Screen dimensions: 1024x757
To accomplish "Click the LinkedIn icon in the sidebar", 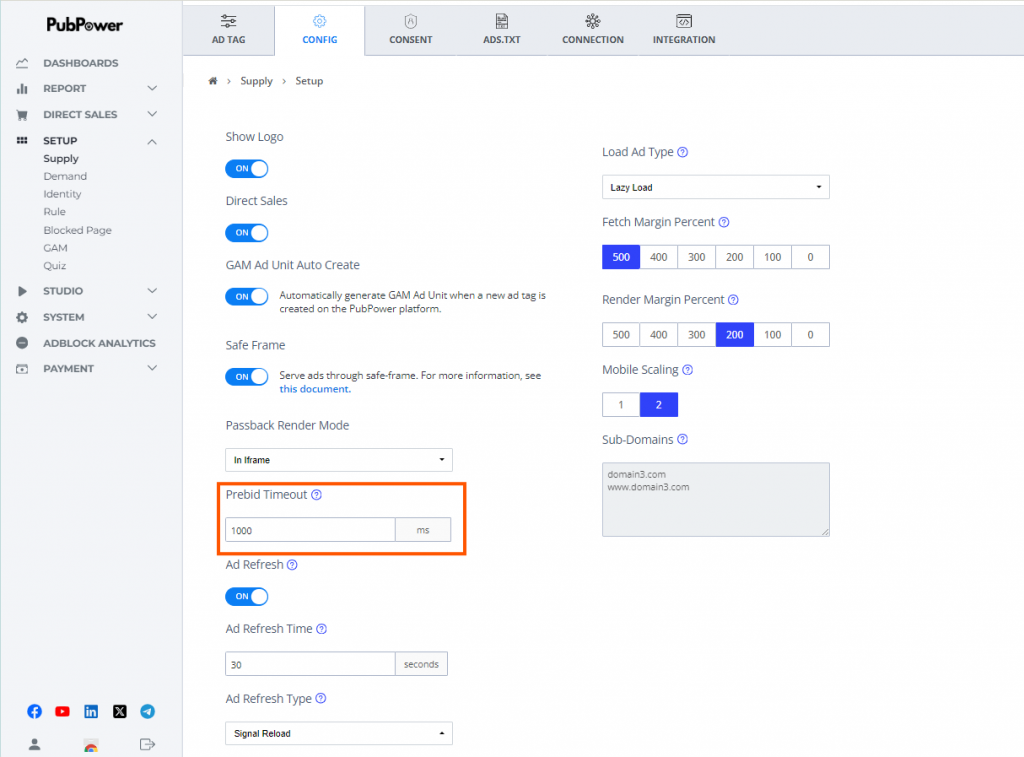I will (x=91, y=712).
